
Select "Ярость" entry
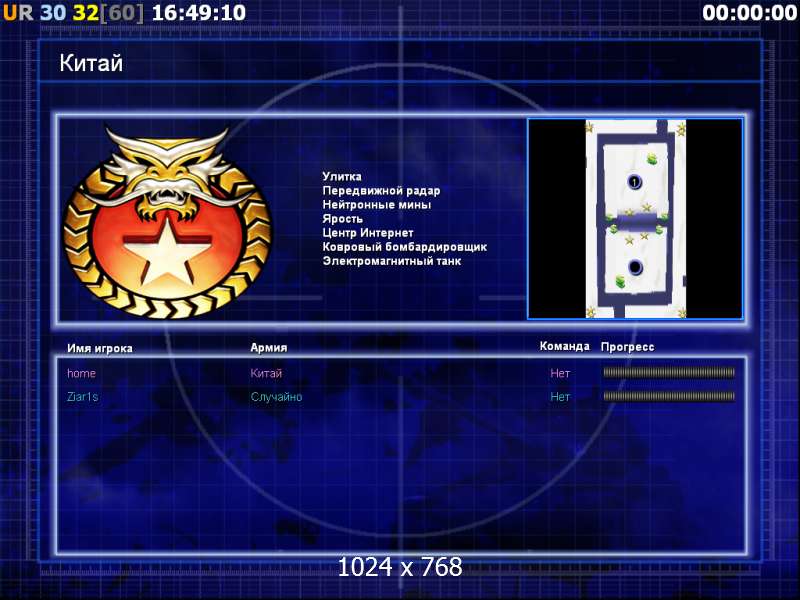pyautogui.click(x=342, y=219)
